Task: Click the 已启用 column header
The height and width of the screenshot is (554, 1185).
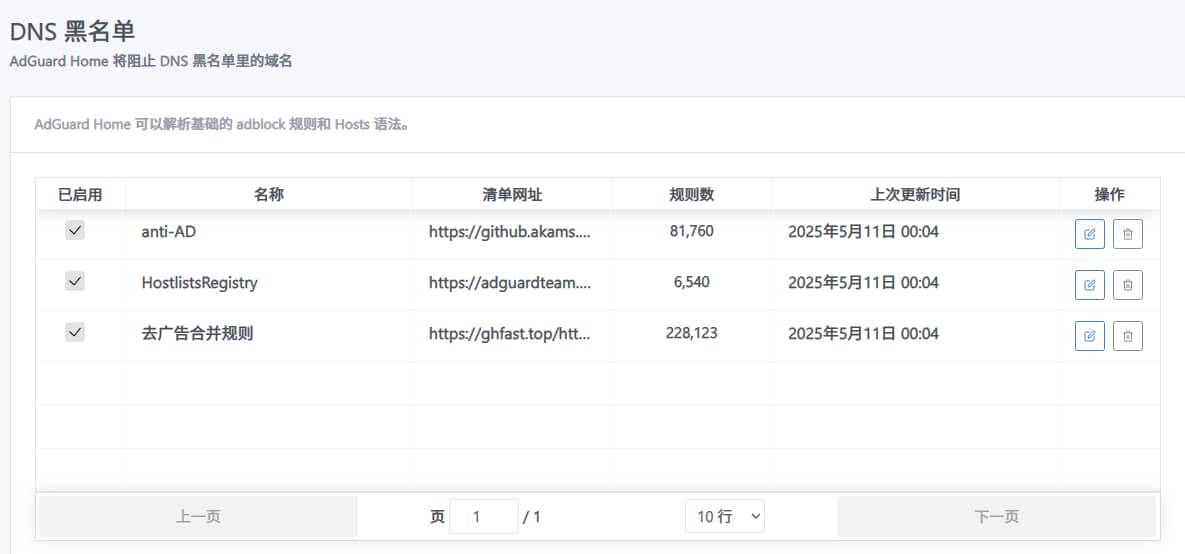Action: pyautogui.click(x=80, y=194)
